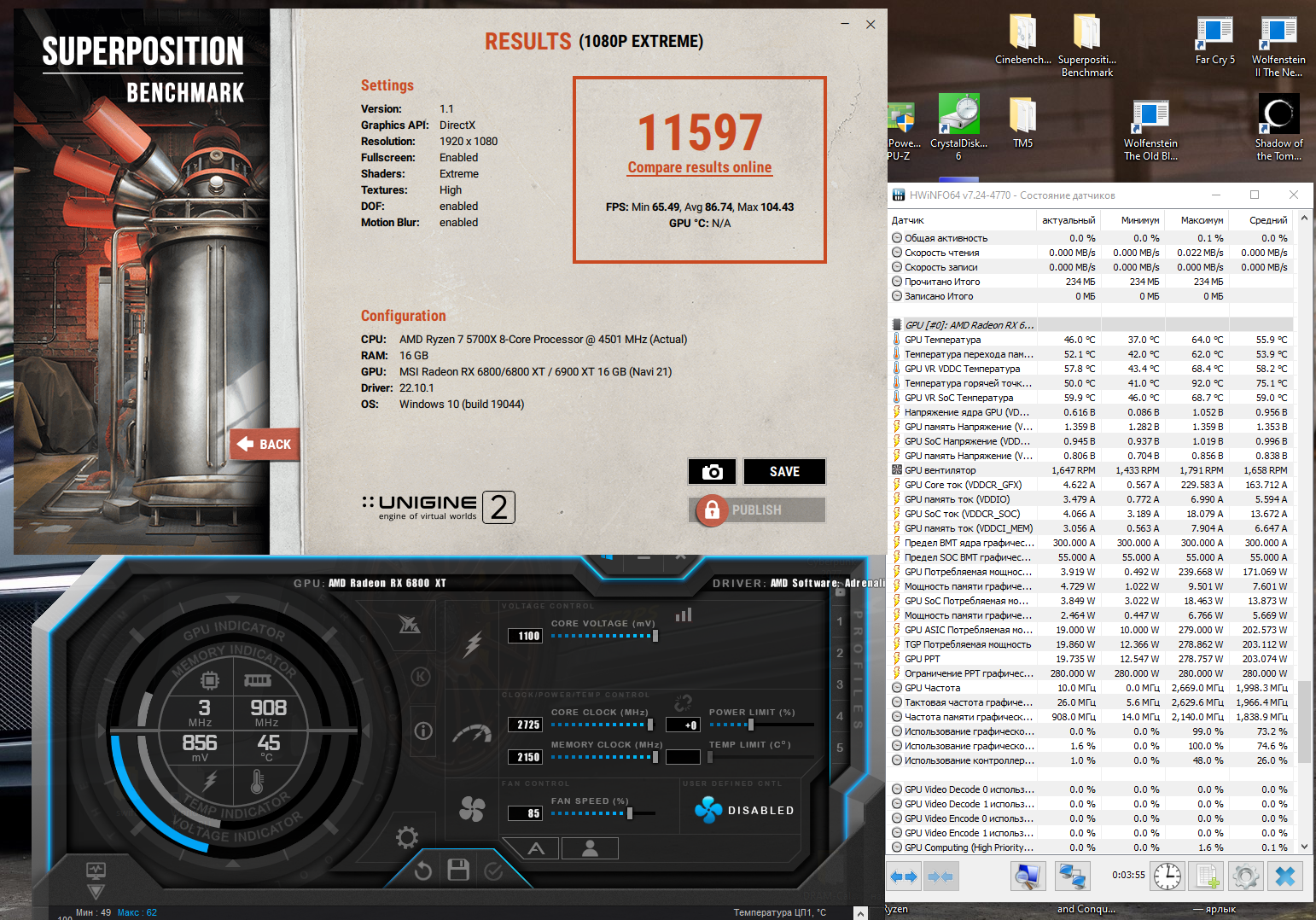Screen dimensions: 1316x920
Task: Open Afterburner settings gear
Action: point(407,837)
